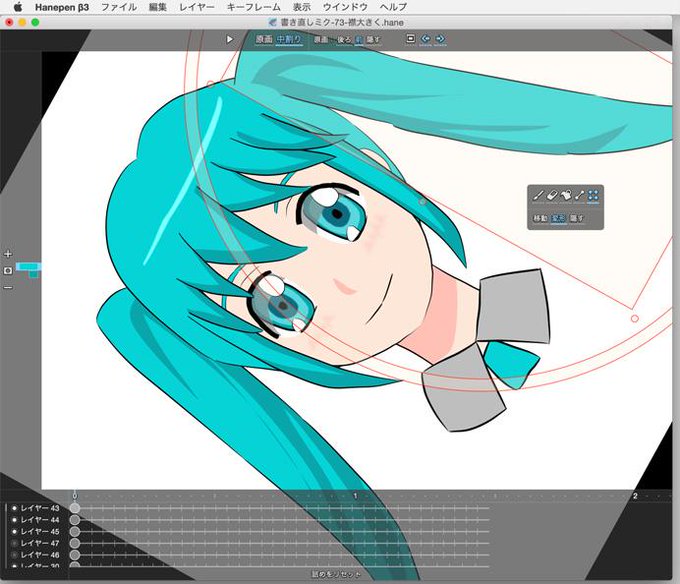Zoom out with the minus button
This screenshot has height=584, width=680.
point(8,287)
